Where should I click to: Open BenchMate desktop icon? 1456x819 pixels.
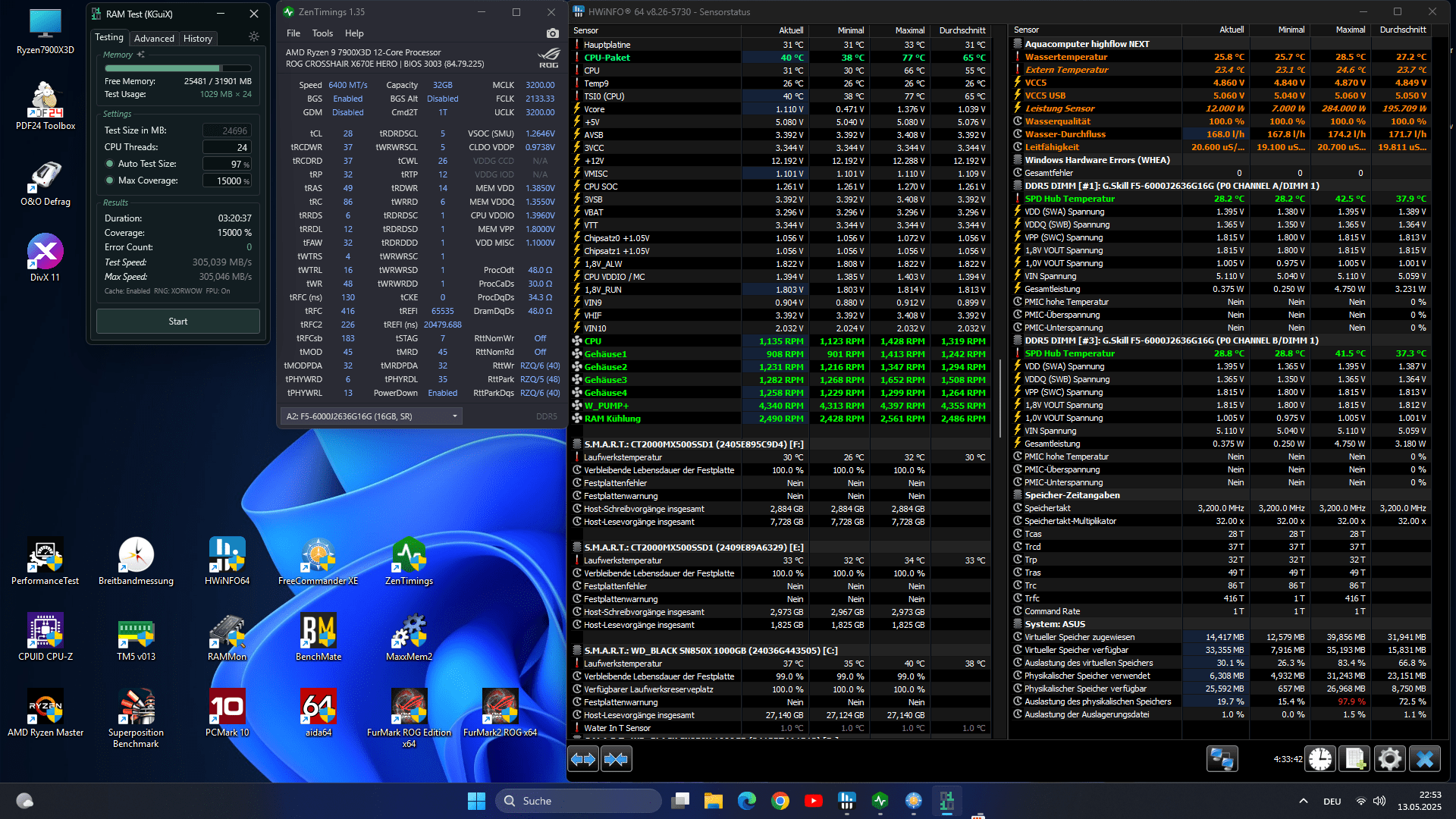click(x=318, y=637)
